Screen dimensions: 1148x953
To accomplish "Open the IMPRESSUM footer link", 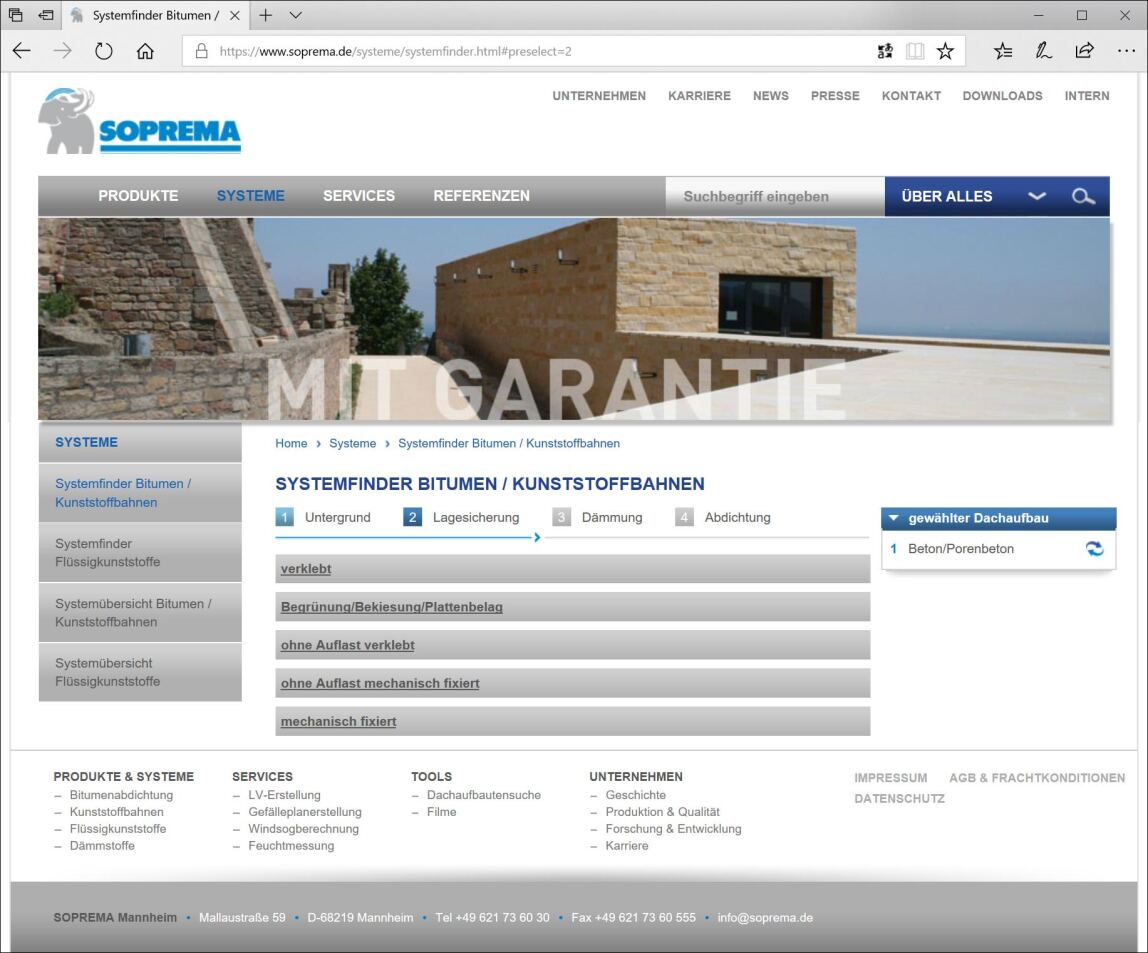I will (x=890, y=778).
